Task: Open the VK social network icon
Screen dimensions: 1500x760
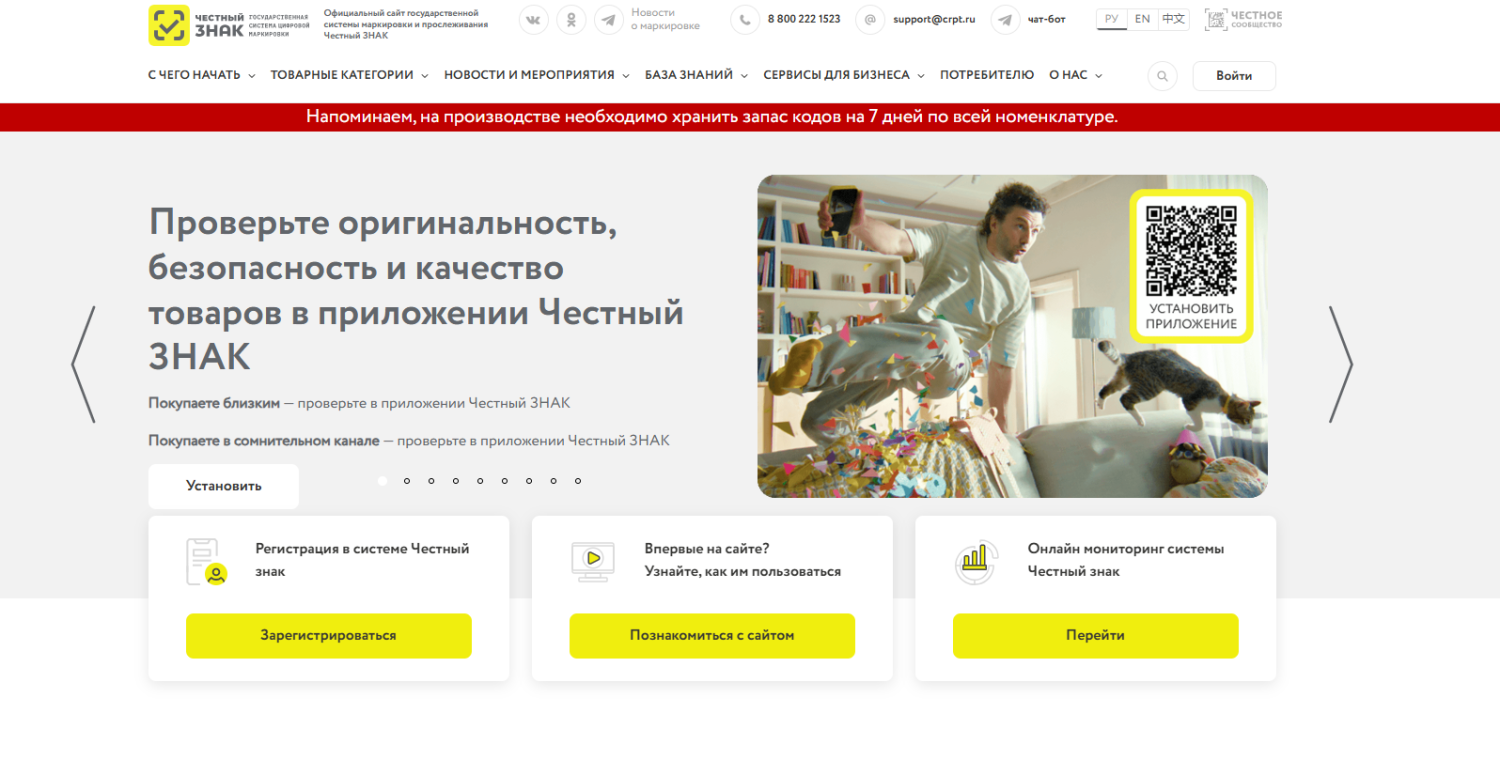Action: tap(534, 19)
